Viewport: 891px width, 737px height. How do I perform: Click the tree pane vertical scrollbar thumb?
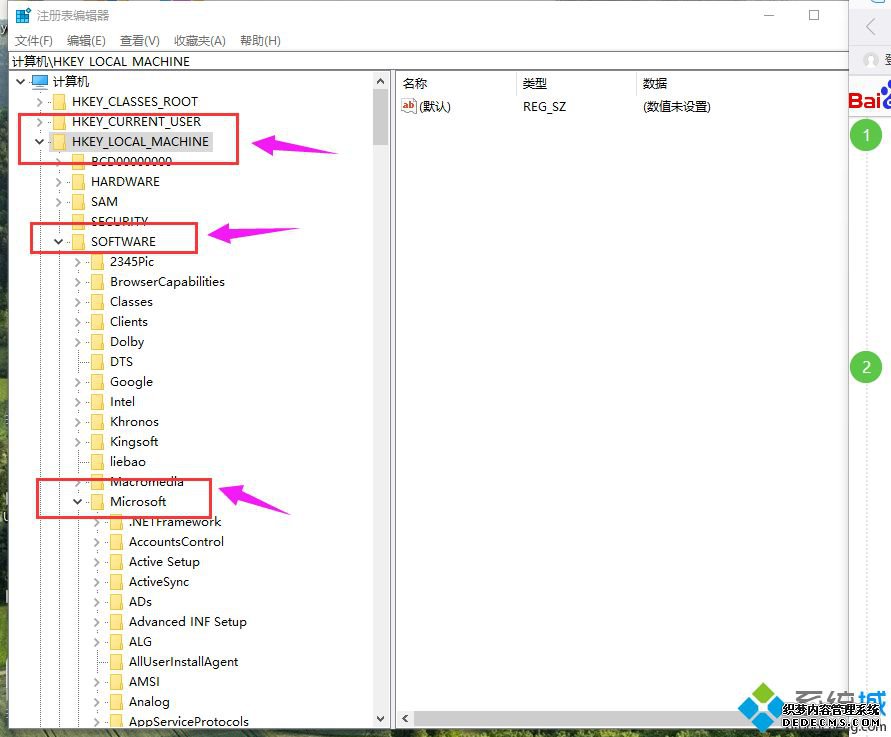click(381, 118)
